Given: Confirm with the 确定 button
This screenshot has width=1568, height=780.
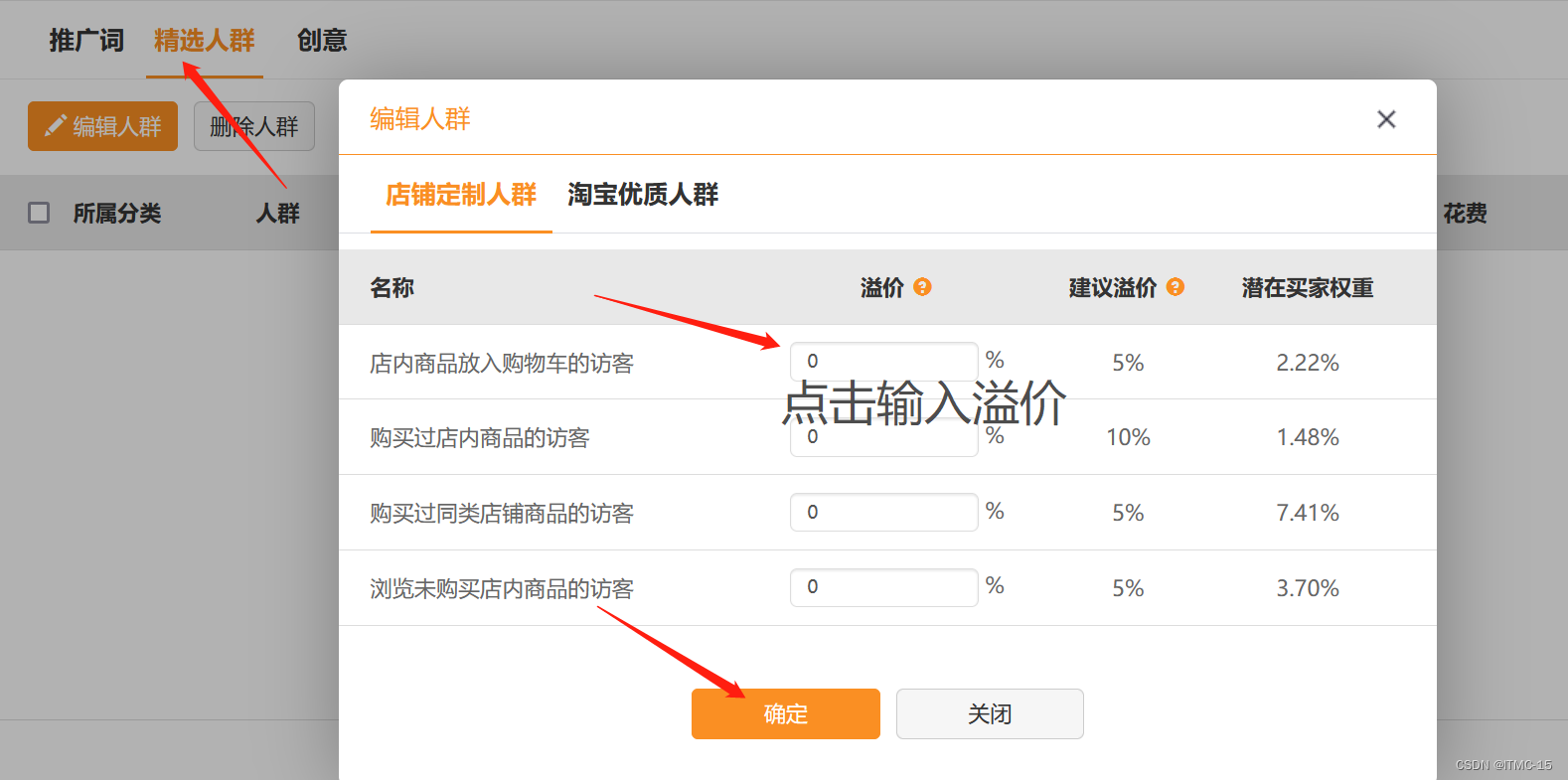Looking at the screenshot, I should [786, 713].
